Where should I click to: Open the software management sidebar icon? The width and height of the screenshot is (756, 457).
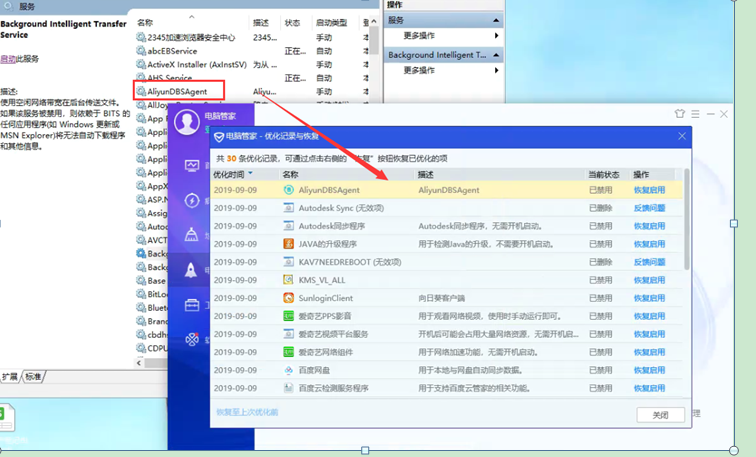192,339
